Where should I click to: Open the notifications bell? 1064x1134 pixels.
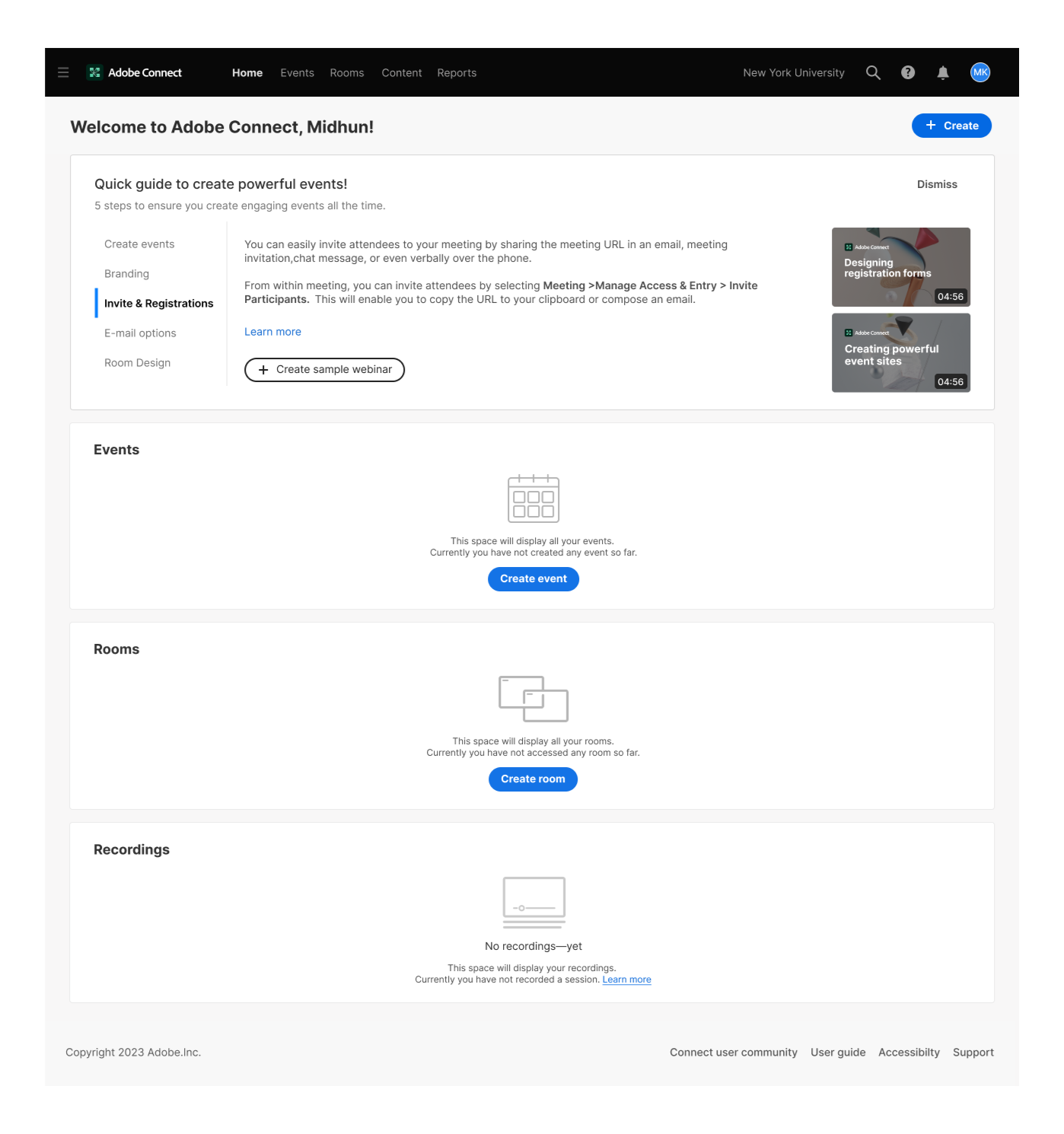click(x=943, y=72)
